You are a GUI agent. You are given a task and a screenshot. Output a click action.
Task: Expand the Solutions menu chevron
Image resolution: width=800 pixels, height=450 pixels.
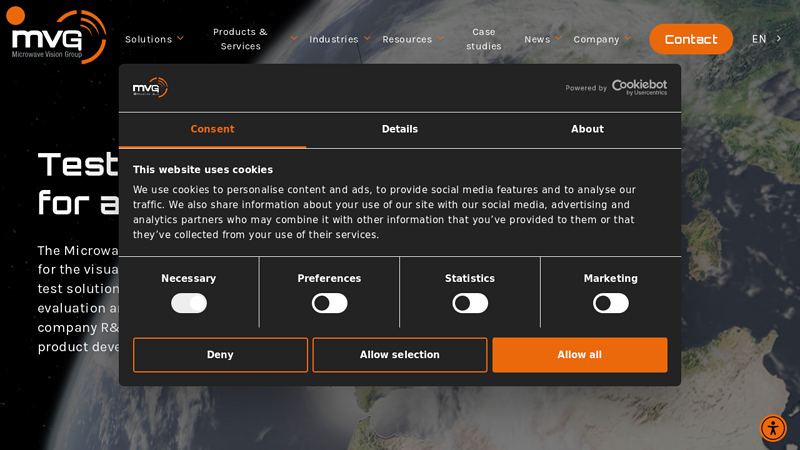tap(180, 38)
